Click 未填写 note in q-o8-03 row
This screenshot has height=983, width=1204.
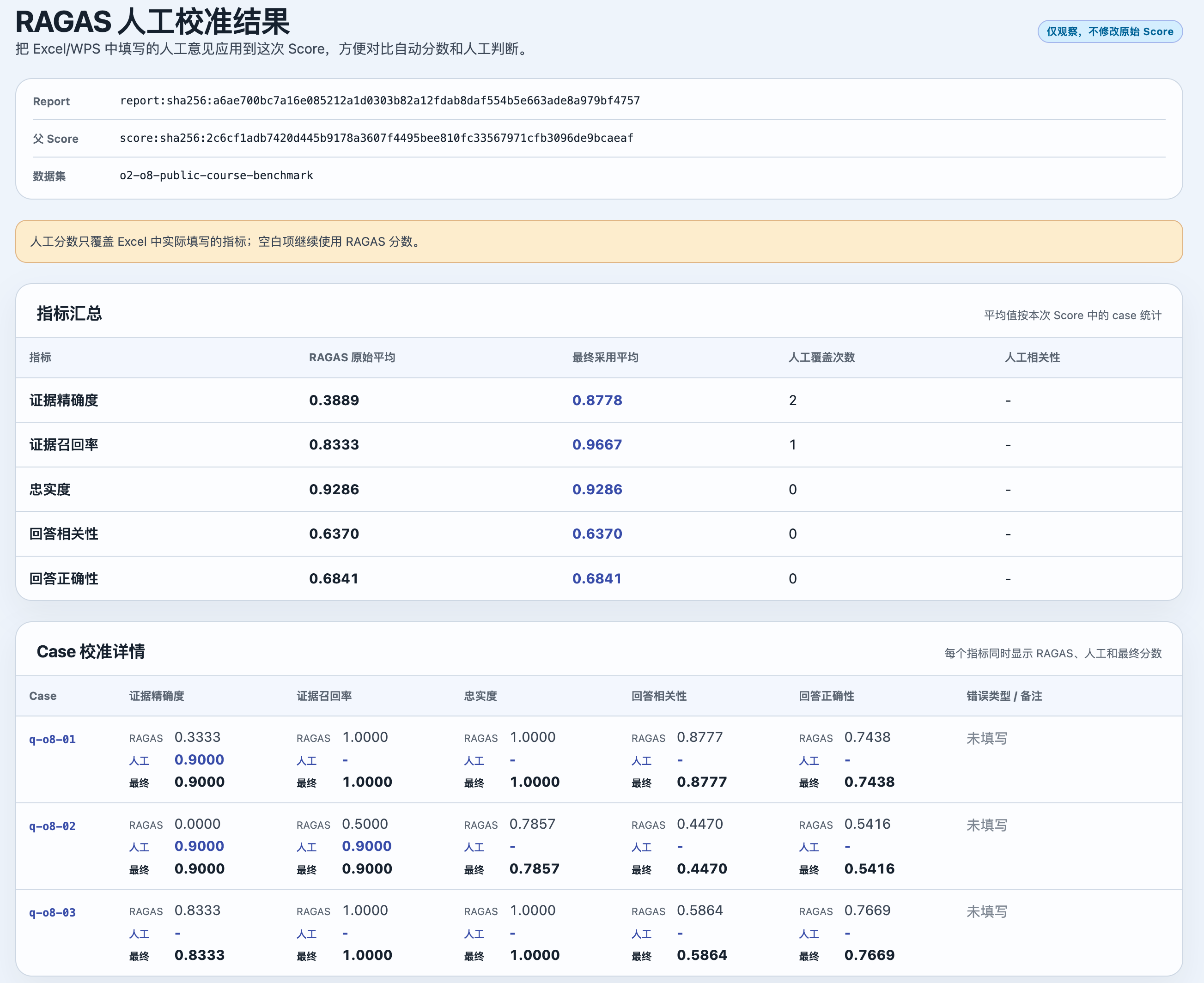986,912
